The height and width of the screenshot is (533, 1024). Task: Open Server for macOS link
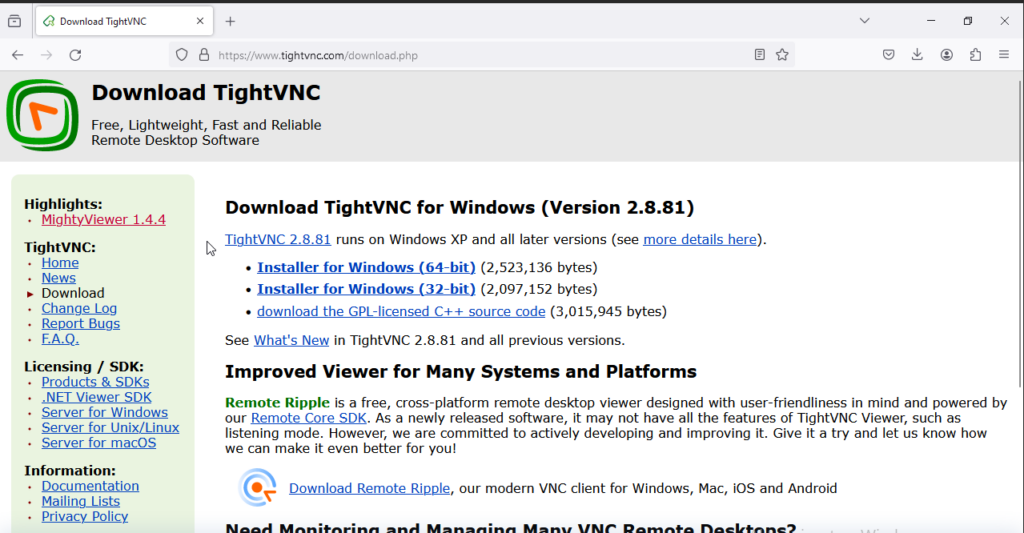coord(99,442)
